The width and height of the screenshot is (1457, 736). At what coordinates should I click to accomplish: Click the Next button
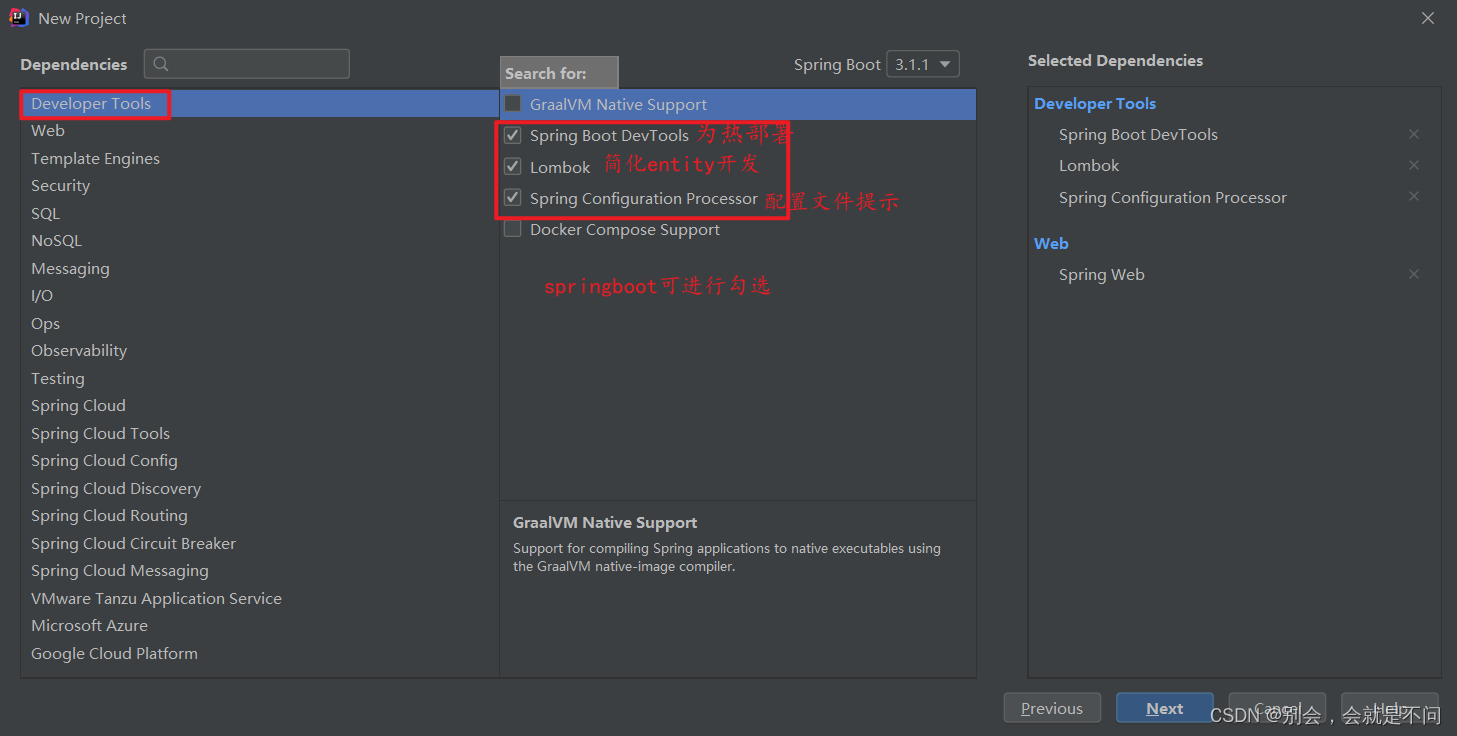tap(1165, 708)
